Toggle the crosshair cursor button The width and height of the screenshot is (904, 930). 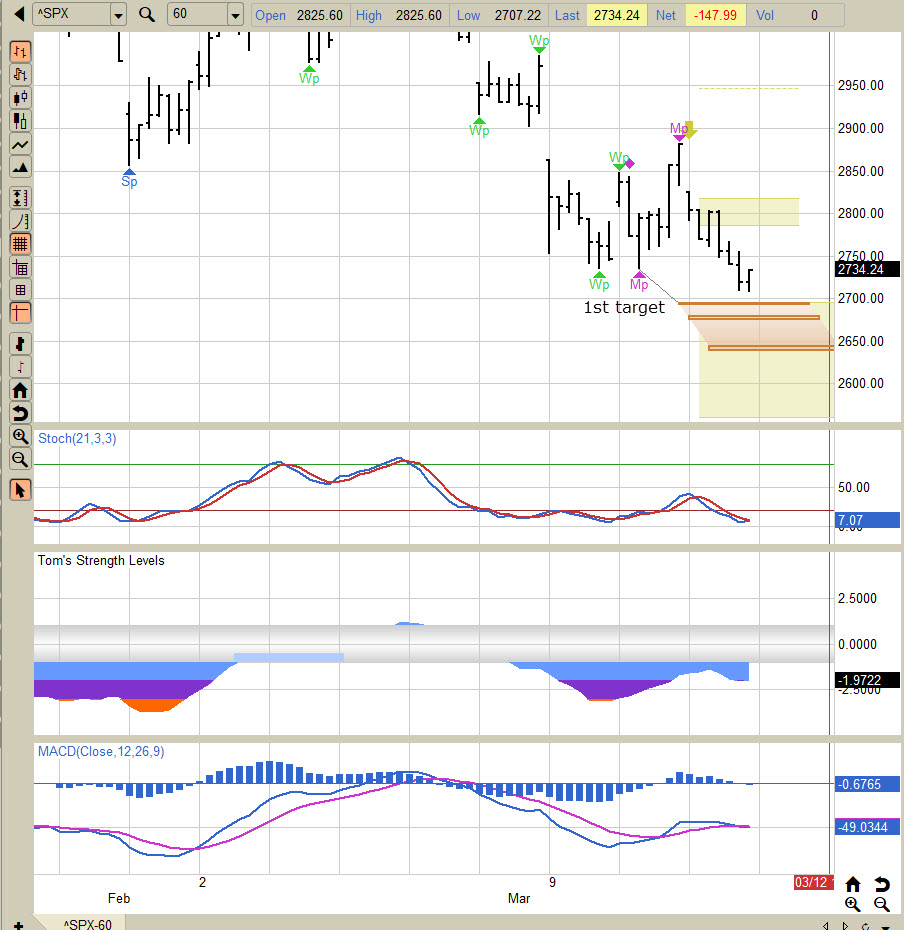click(x=20, y=313)
